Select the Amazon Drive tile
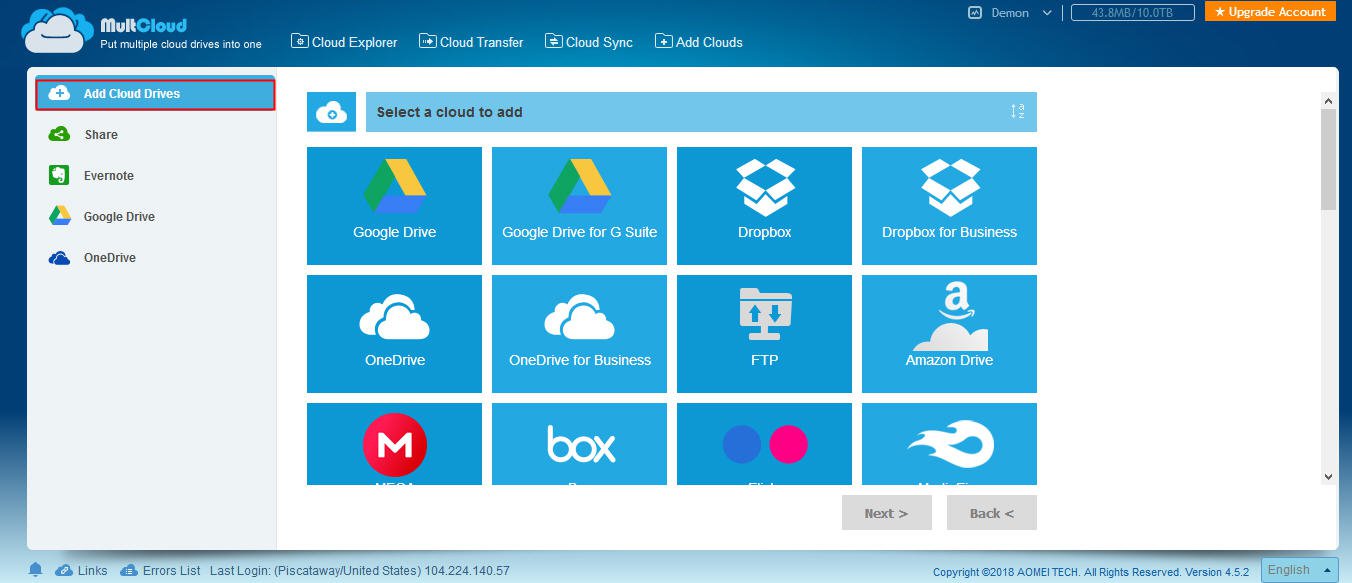1352x583 pixels. click(x=949, y=334)
